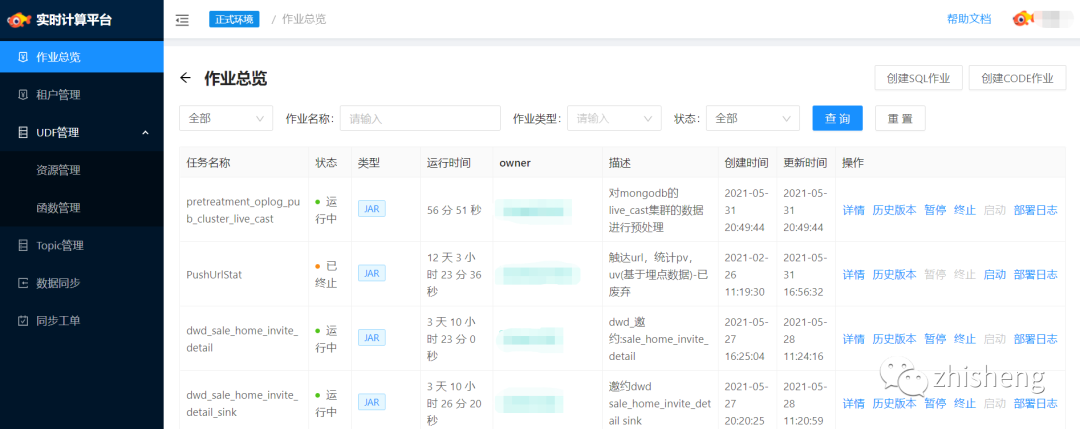Click task name PushUrlStat

214,274
